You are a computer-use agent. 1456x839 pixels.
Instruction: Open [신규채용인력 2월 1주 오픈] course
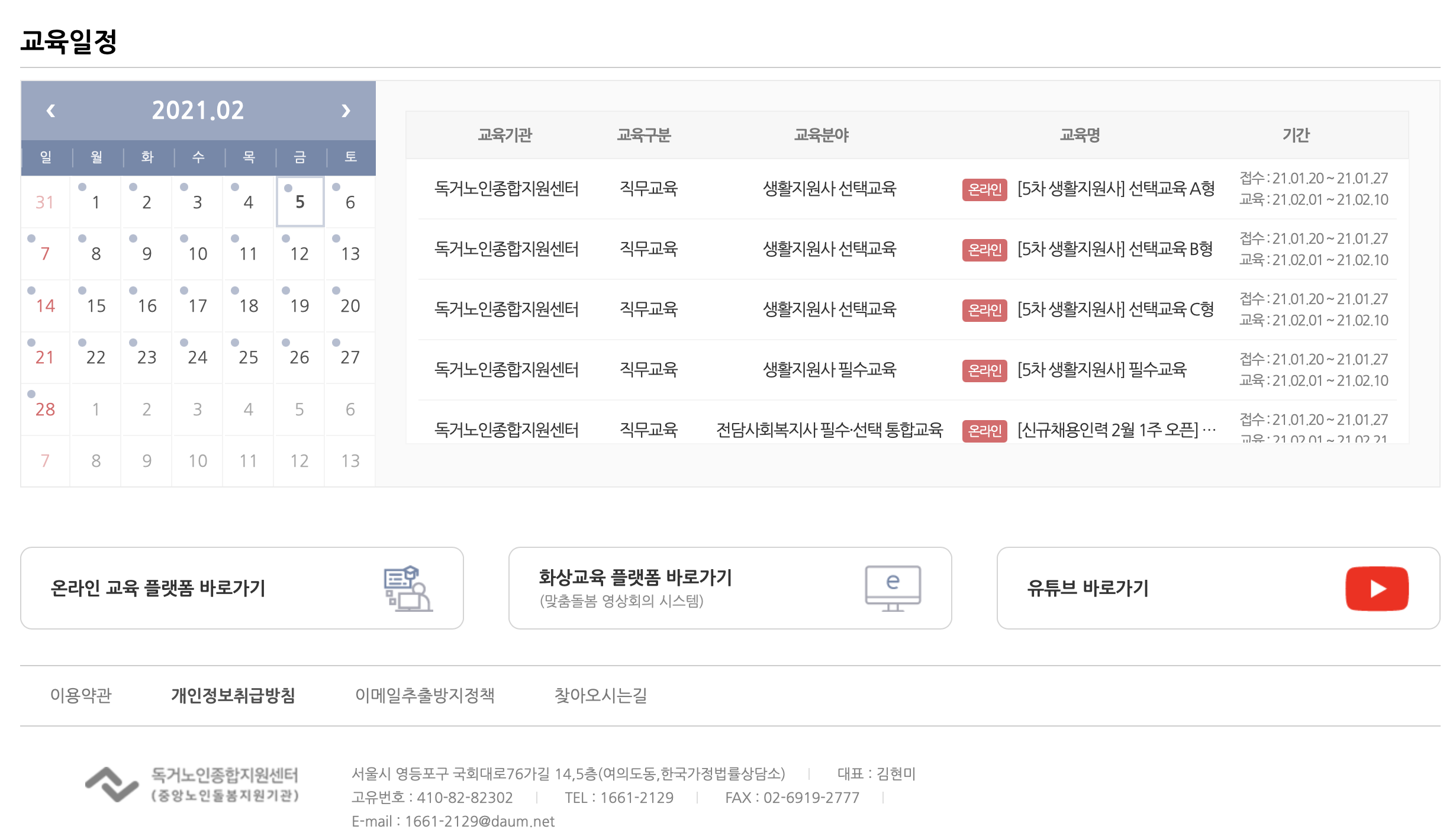point(1115,430)
